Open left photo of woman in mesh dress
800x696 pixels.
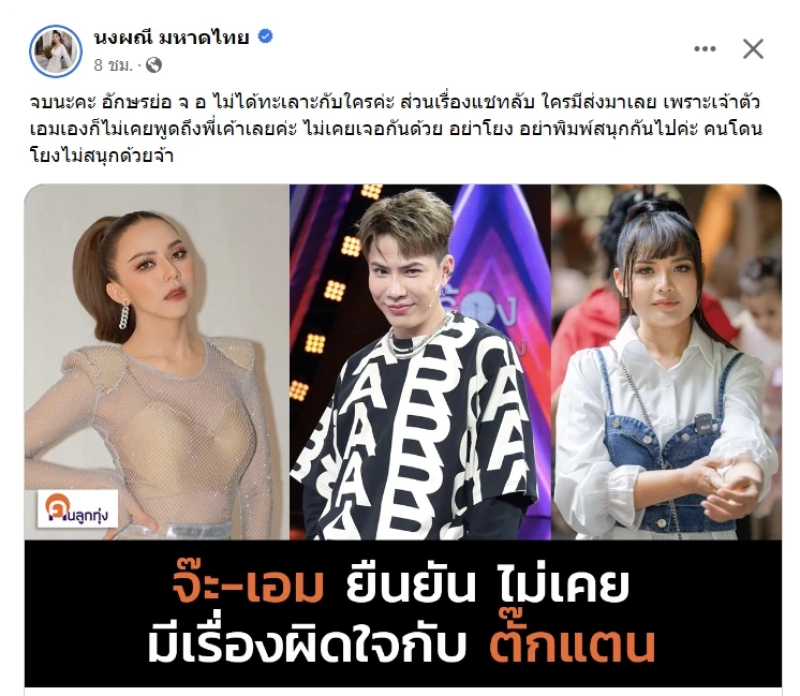[x=157, y=362]
